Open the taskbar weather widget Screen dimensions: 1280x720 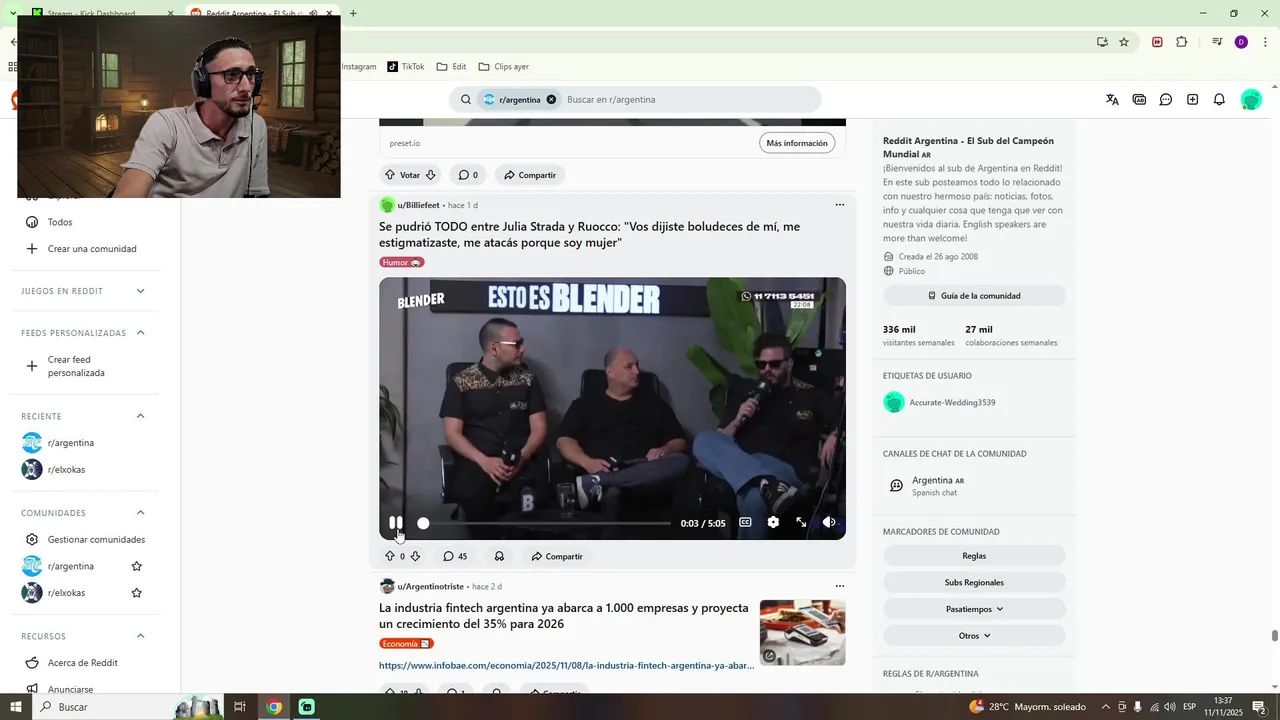coord(1027,707)
